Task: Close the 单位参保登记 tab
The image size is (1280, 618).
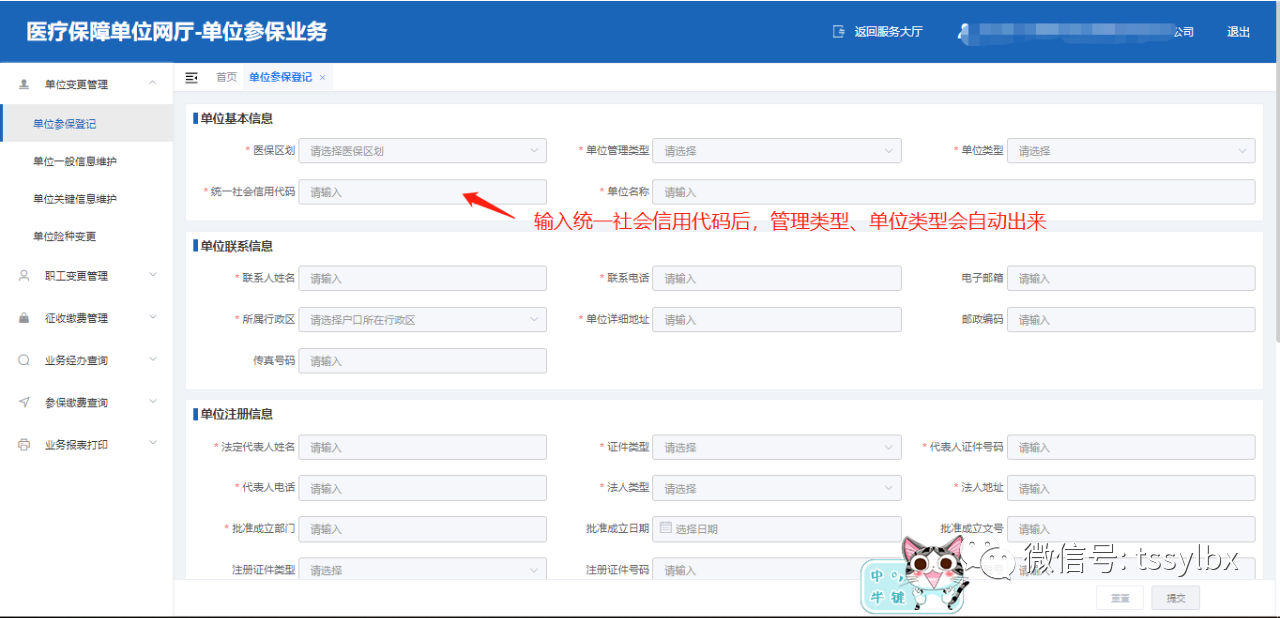Action: click(321, 76)
